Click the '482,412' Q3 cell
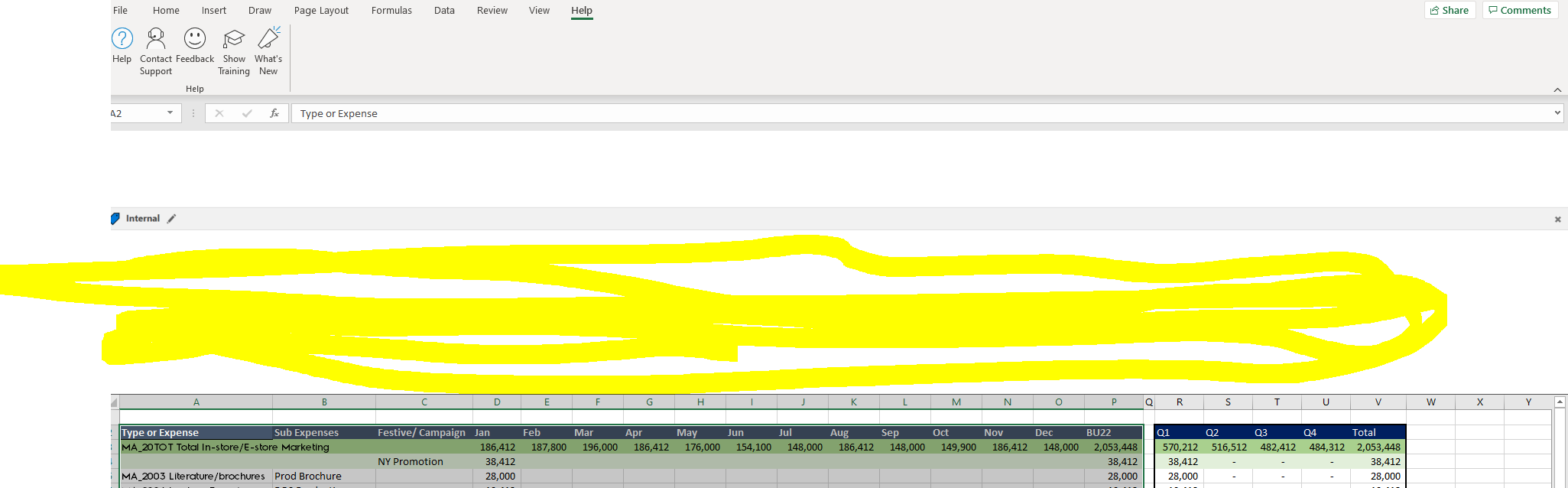The height and width of the screenshot is (488, 1568). [1277, 447]
